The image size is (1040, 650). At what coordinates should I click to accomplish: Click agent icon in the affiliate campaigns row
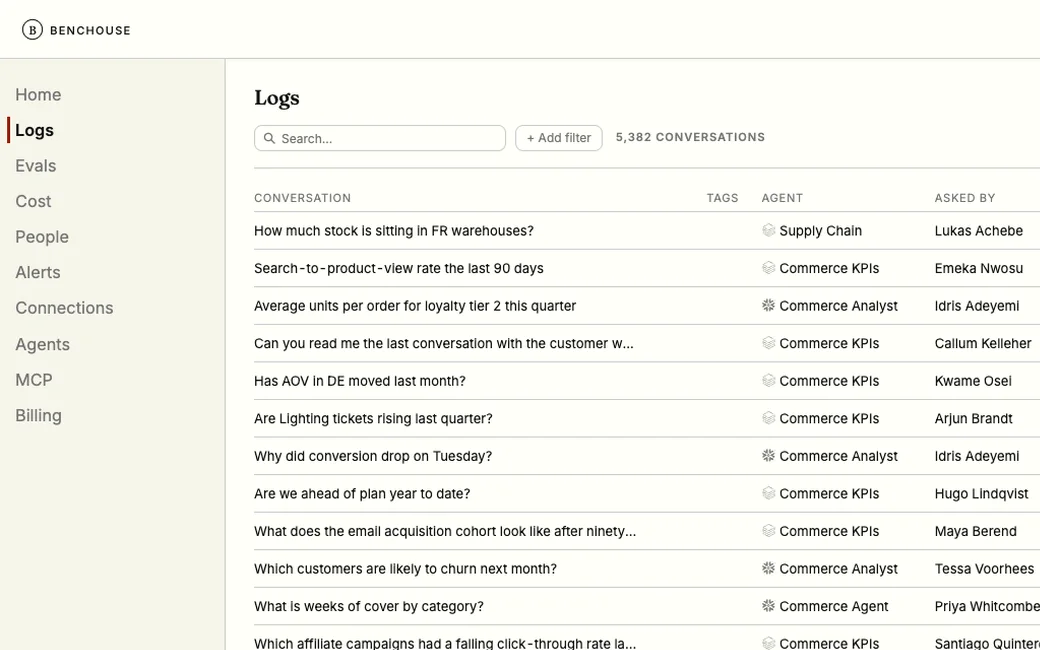768,643
